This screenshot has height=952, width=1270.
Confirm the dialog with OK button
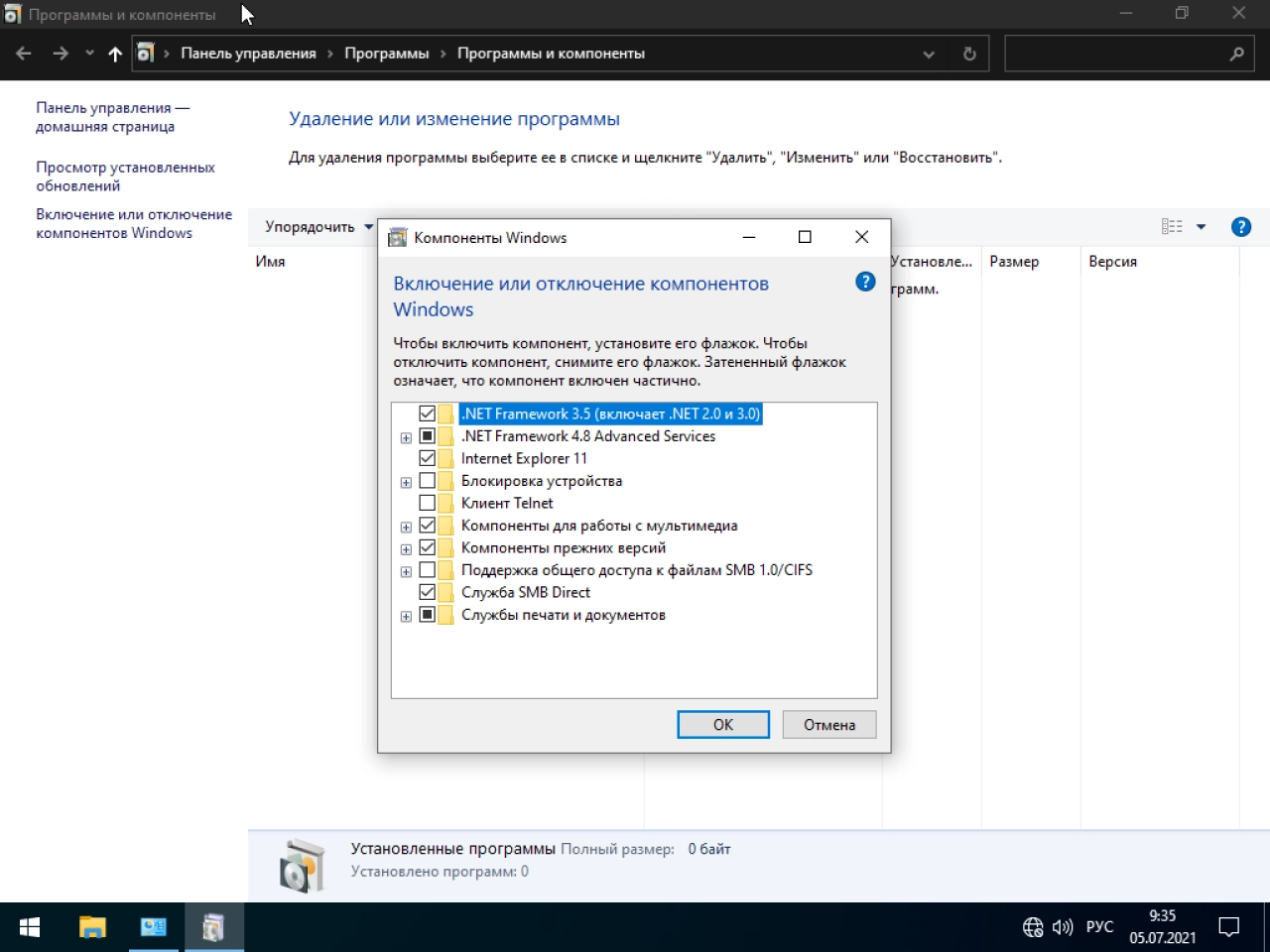click(x=723, y=725)
